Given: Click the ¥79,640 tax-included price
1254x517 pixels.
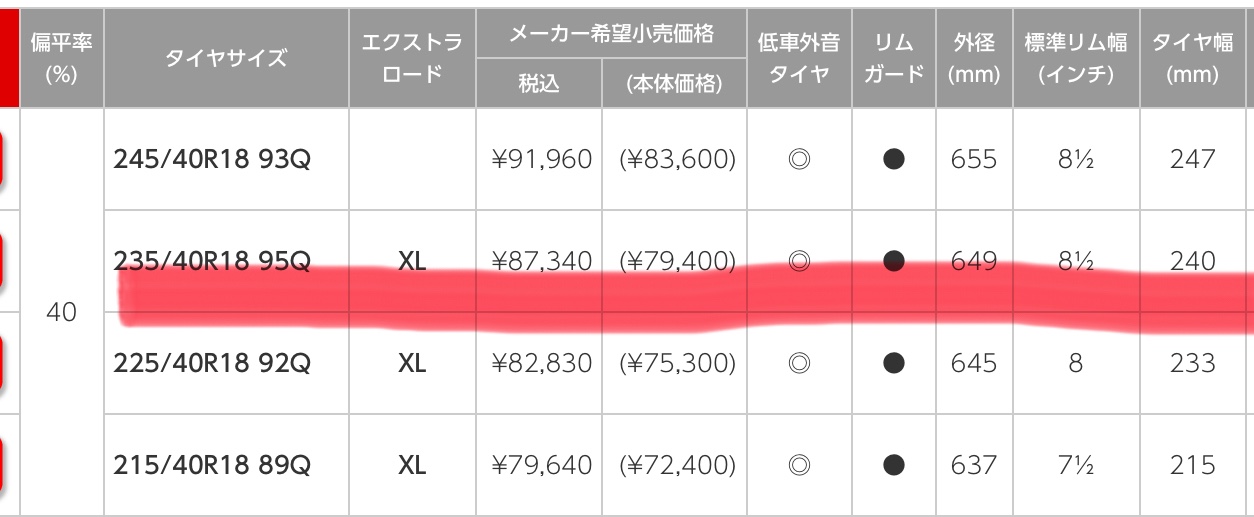Looking at the screenshot, I should [541, 465].
